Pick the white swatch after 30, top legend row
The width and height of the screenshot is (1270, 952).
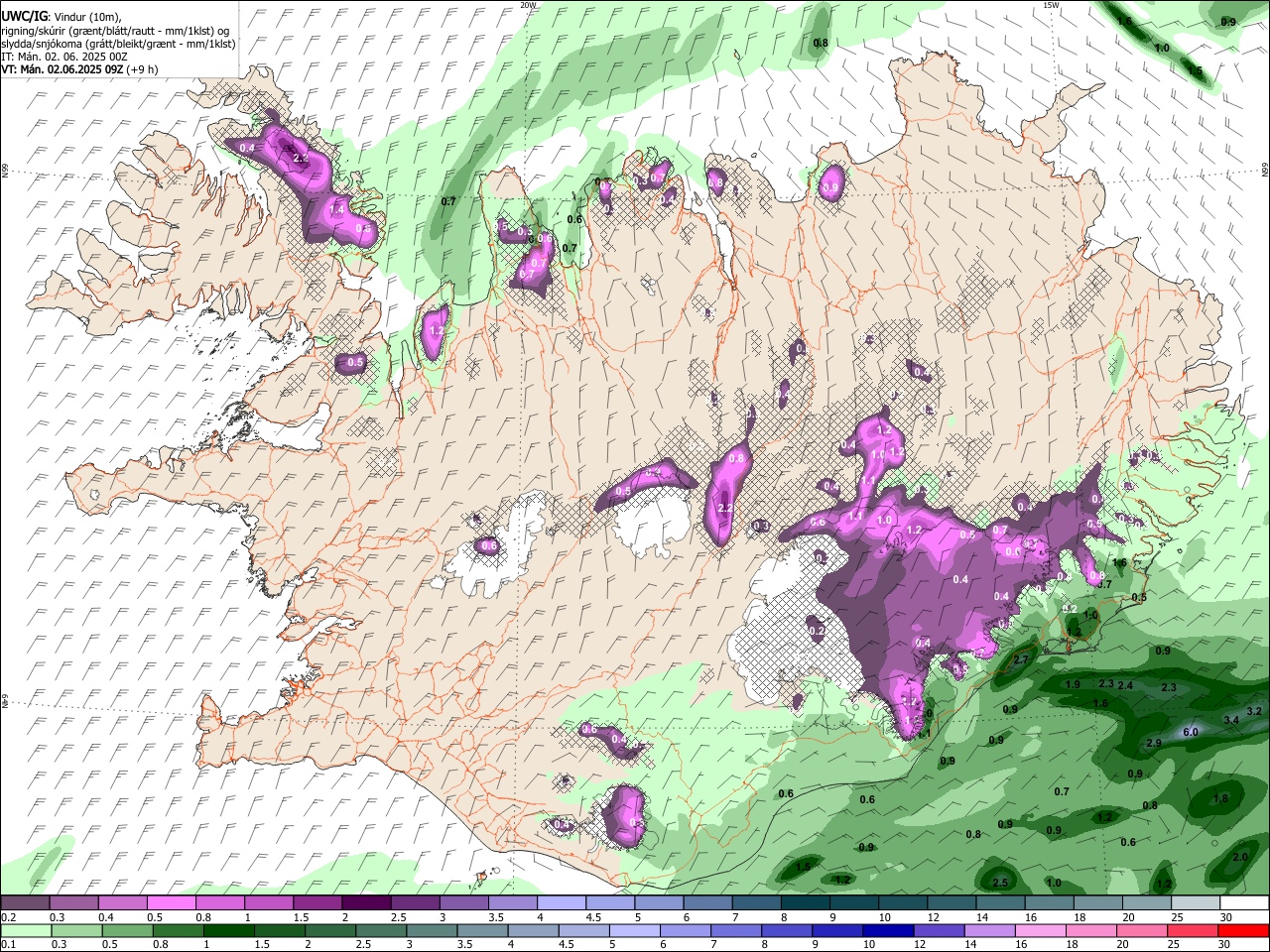tap(1244, 903)
